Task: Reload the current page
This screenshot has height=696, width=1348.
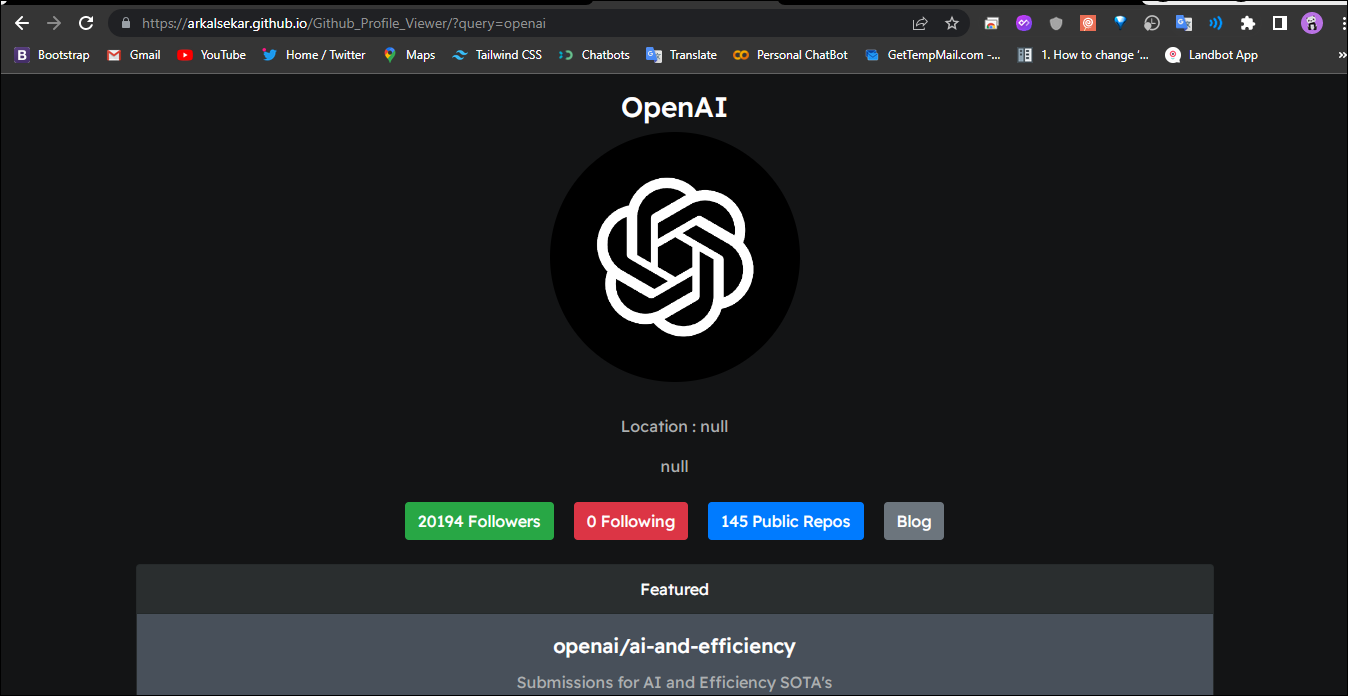Action: [86, 23]
